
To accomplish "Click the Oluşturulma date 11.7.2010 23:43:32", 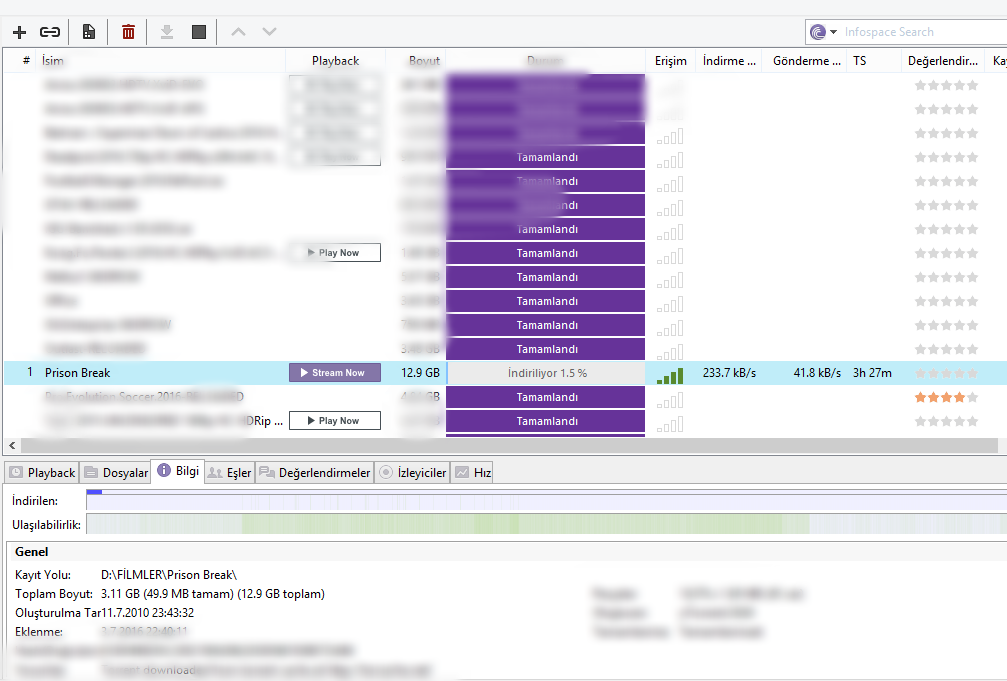I will click(x=148, y=613).
